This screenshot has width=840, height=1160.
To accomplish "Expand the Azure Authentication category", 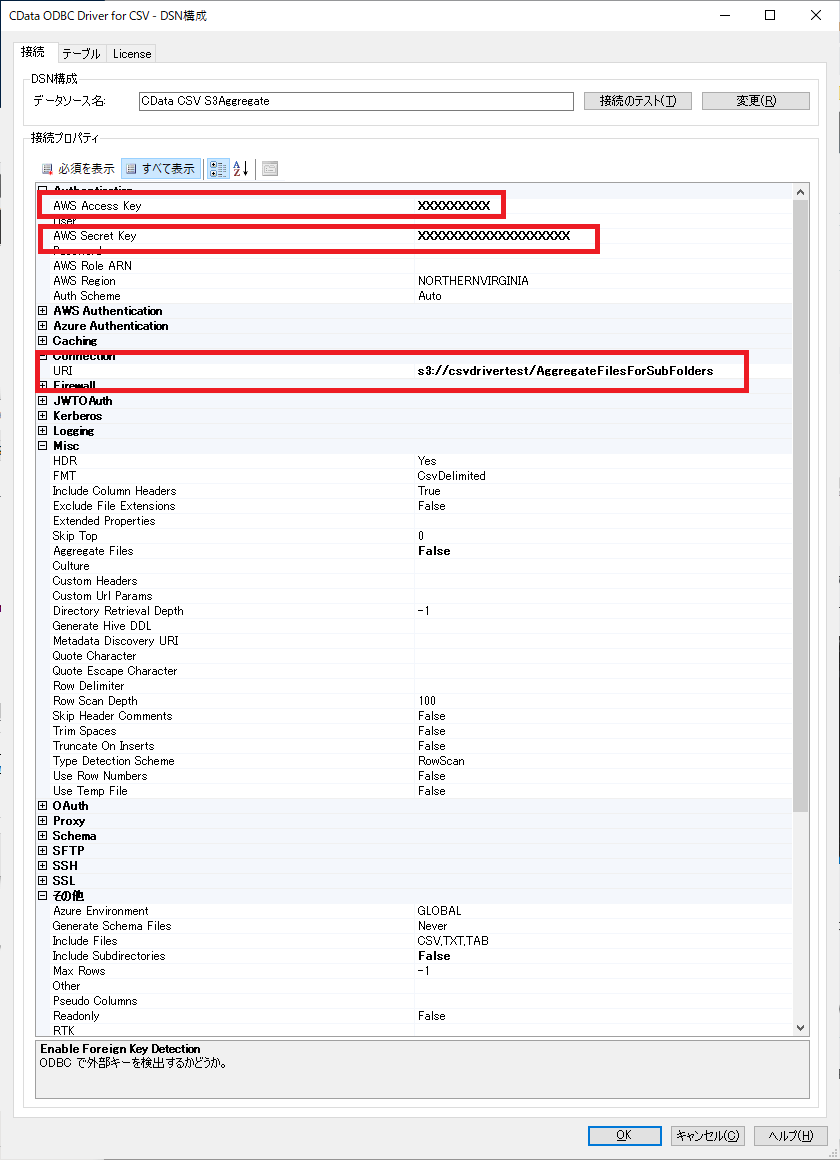I will click(x=43, y=326).
